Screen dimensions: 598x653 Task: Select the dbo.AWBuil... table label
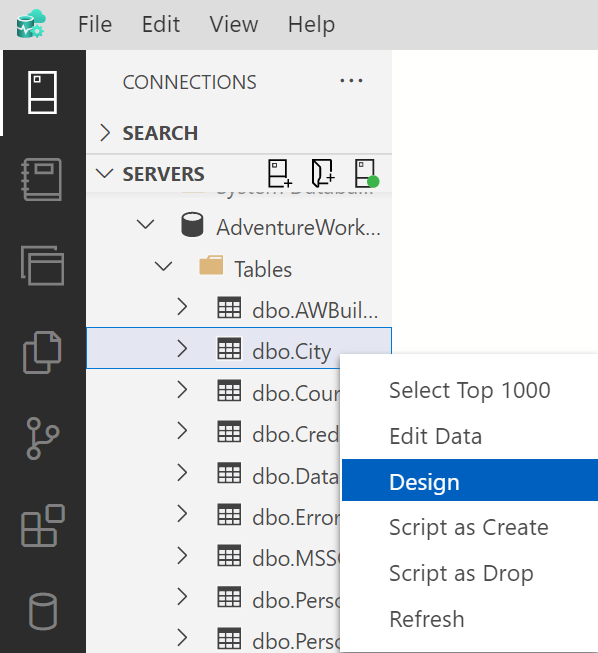[315, 311]
